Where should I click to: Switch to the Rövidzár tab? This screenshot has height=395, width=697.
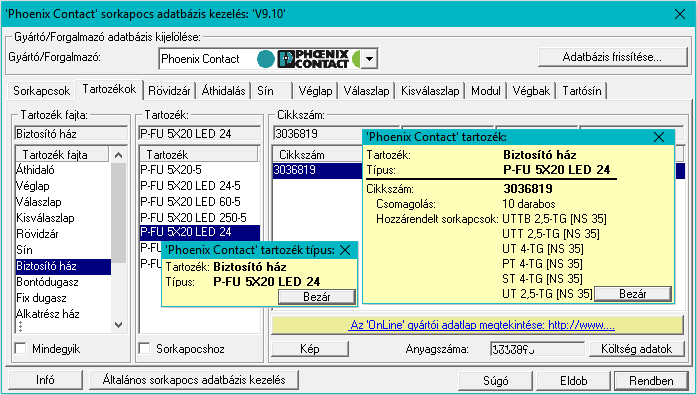coord(169,91)
